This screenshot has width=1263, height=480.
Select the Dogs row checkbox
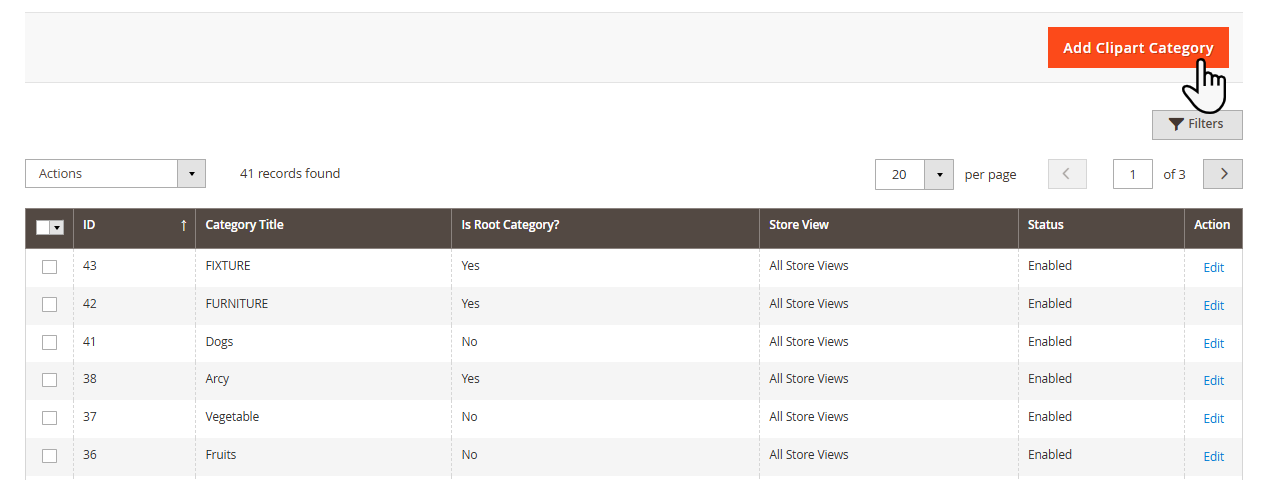49,342
